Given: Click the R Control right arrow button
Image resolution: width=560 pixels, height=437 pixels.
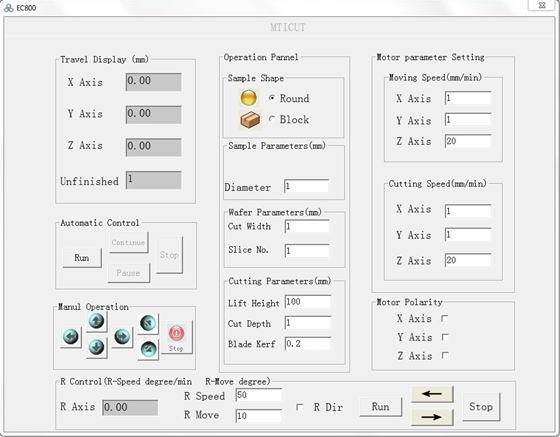Looking at the screenshot, I should (432, 417).
